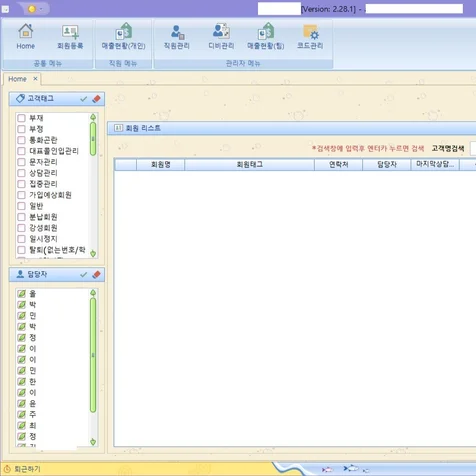Click up arrow of 담당자 list
Viewport: 476px width, 476px height.
pyautogui.click(x=93, y=293)
